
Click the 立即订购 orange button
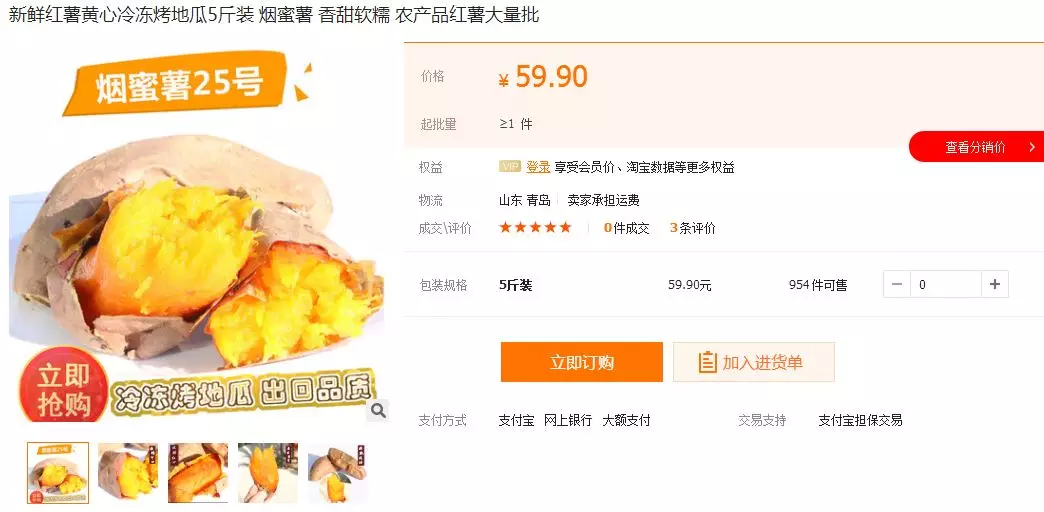click(581, 362)
